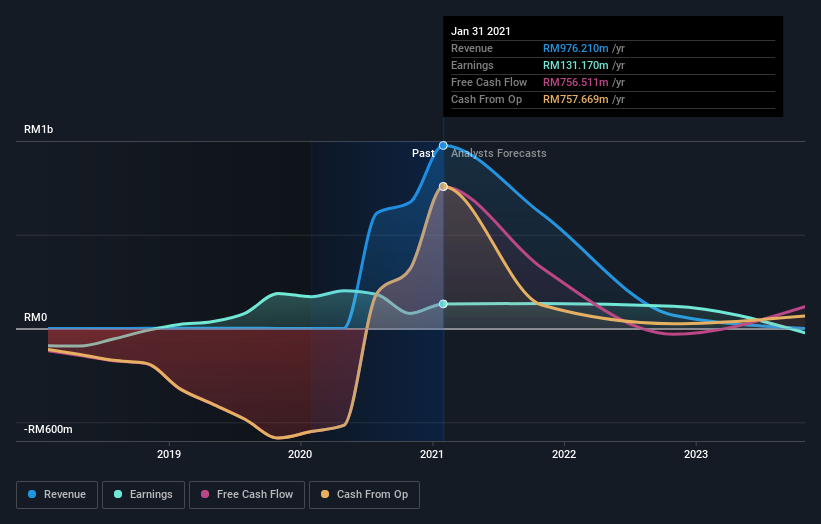Image resolution: width=821 pixels, height=524 pixels.
Task: Click the -RM600m y-axis label
Action: tap(48, 429)
